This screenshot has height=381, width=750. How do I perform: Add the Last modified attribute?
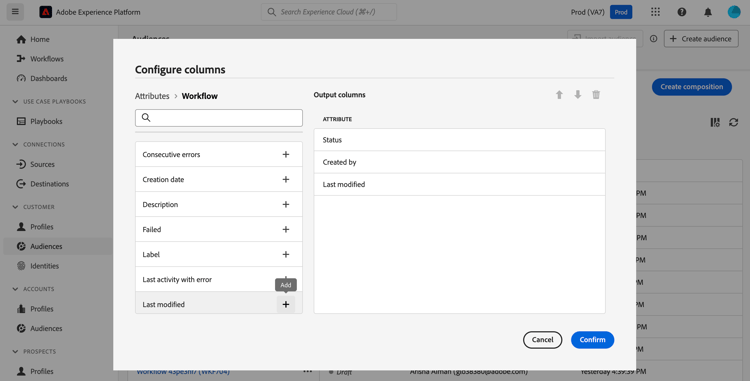tap(286, 305)
